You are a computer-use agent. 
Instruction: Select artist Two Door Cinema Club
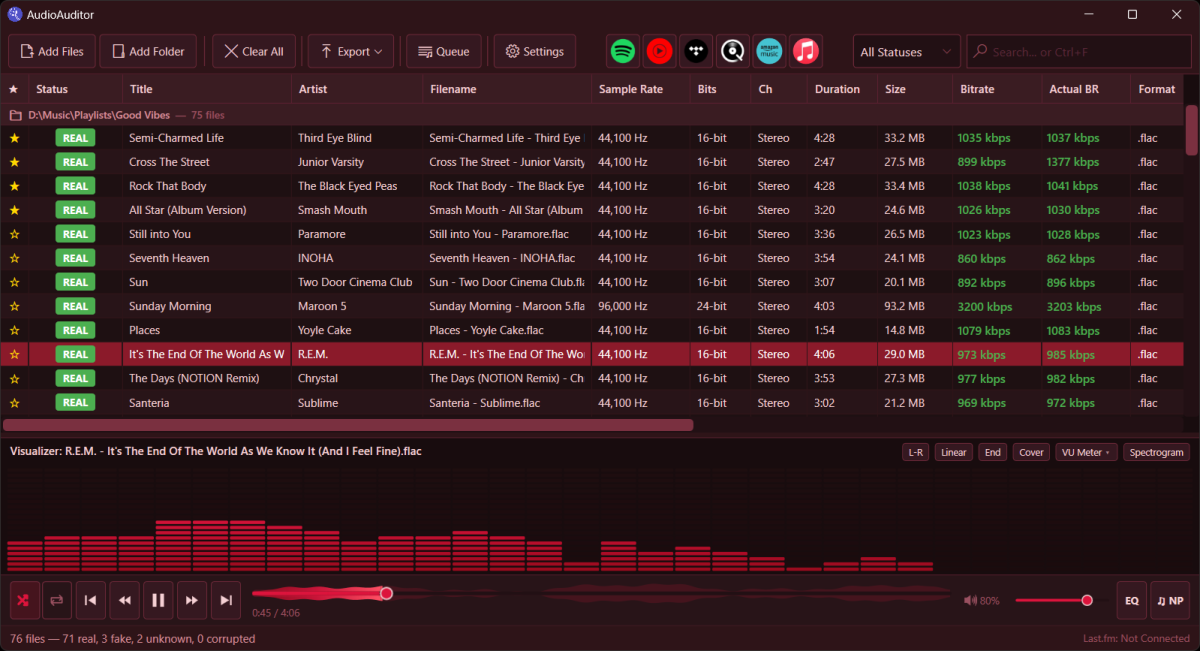(354, 282)
